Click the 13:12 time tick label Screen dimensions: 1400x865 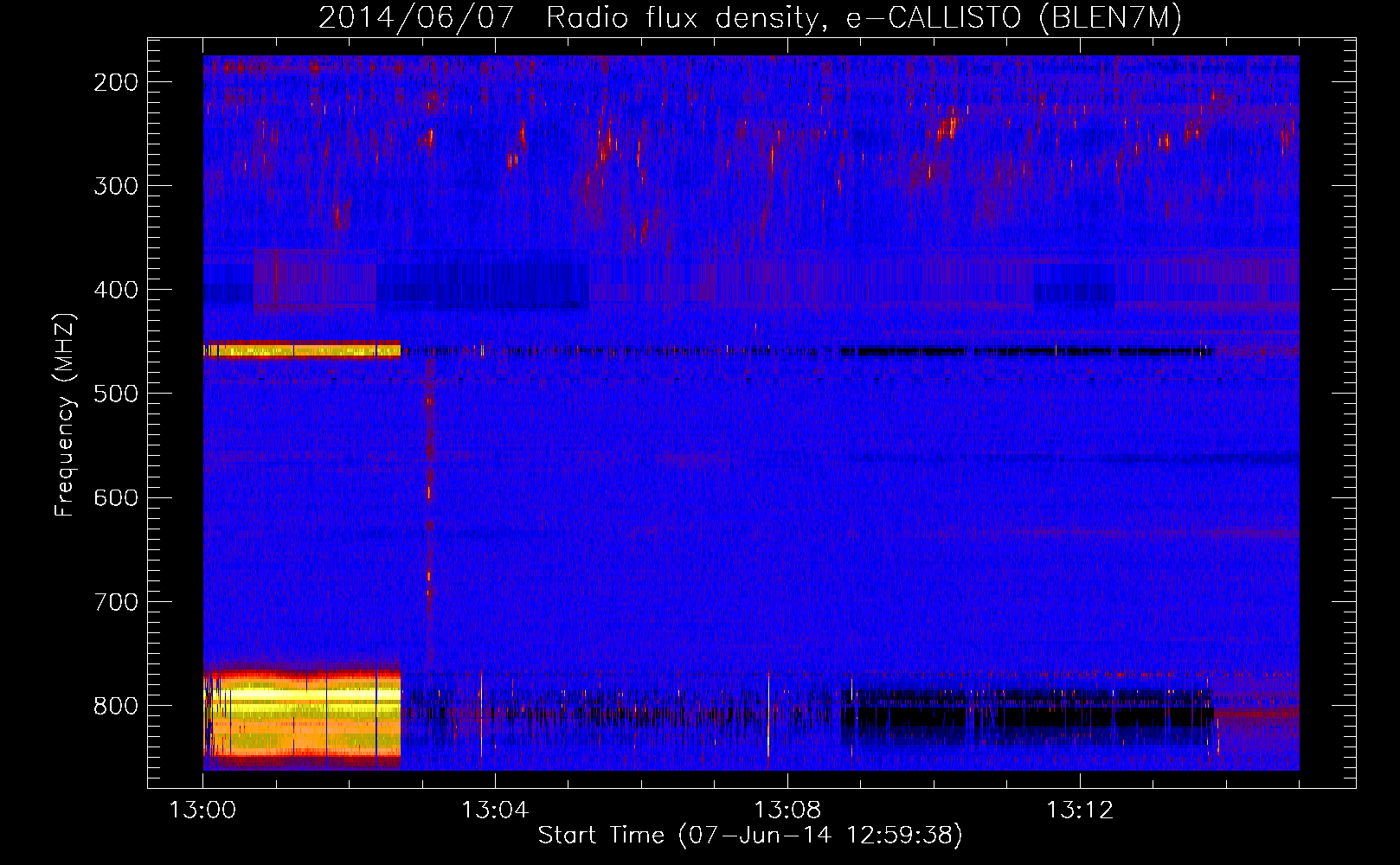pos(1080,811)
